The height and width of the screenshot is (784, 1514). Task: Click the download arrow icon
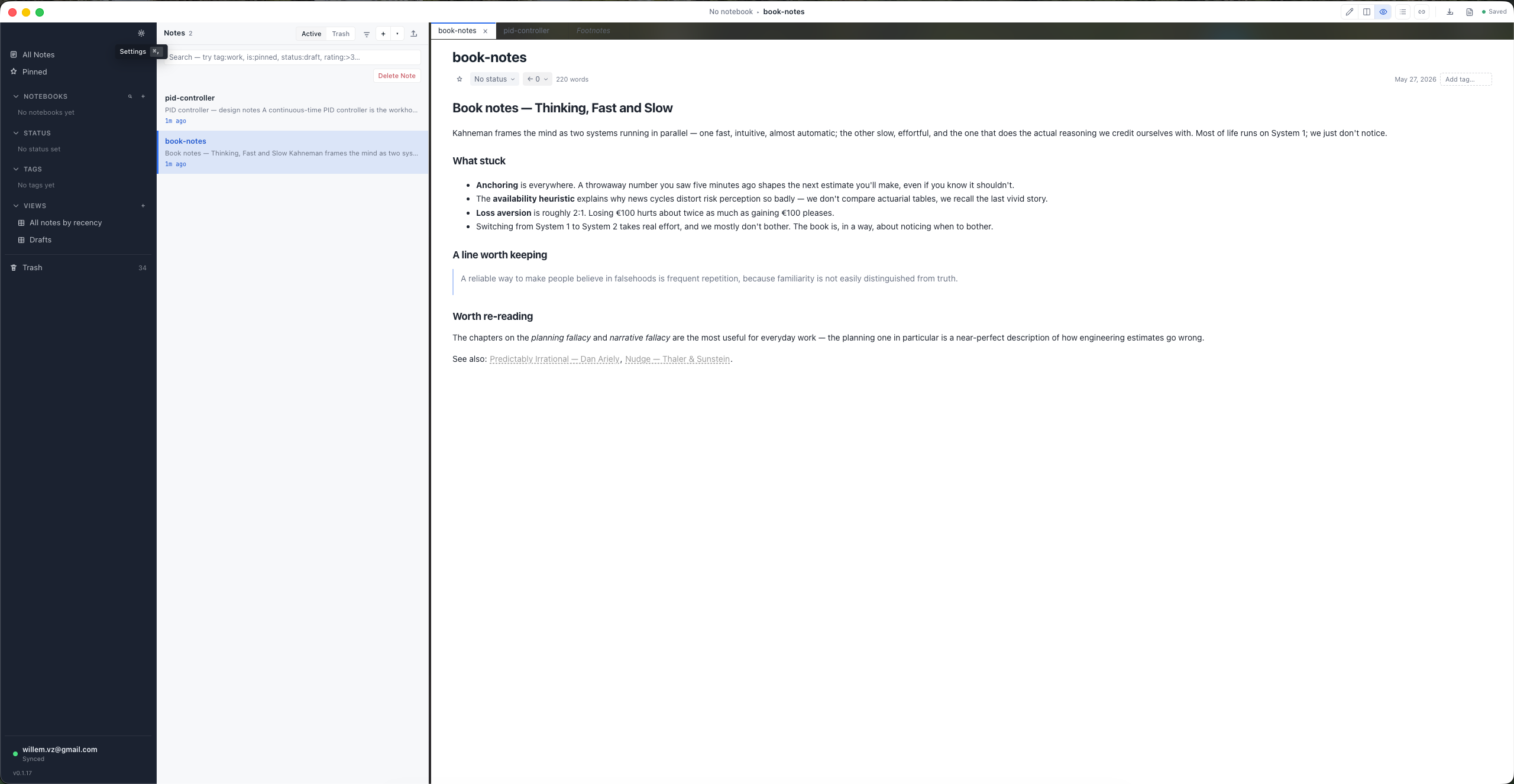coord(1450,12)
